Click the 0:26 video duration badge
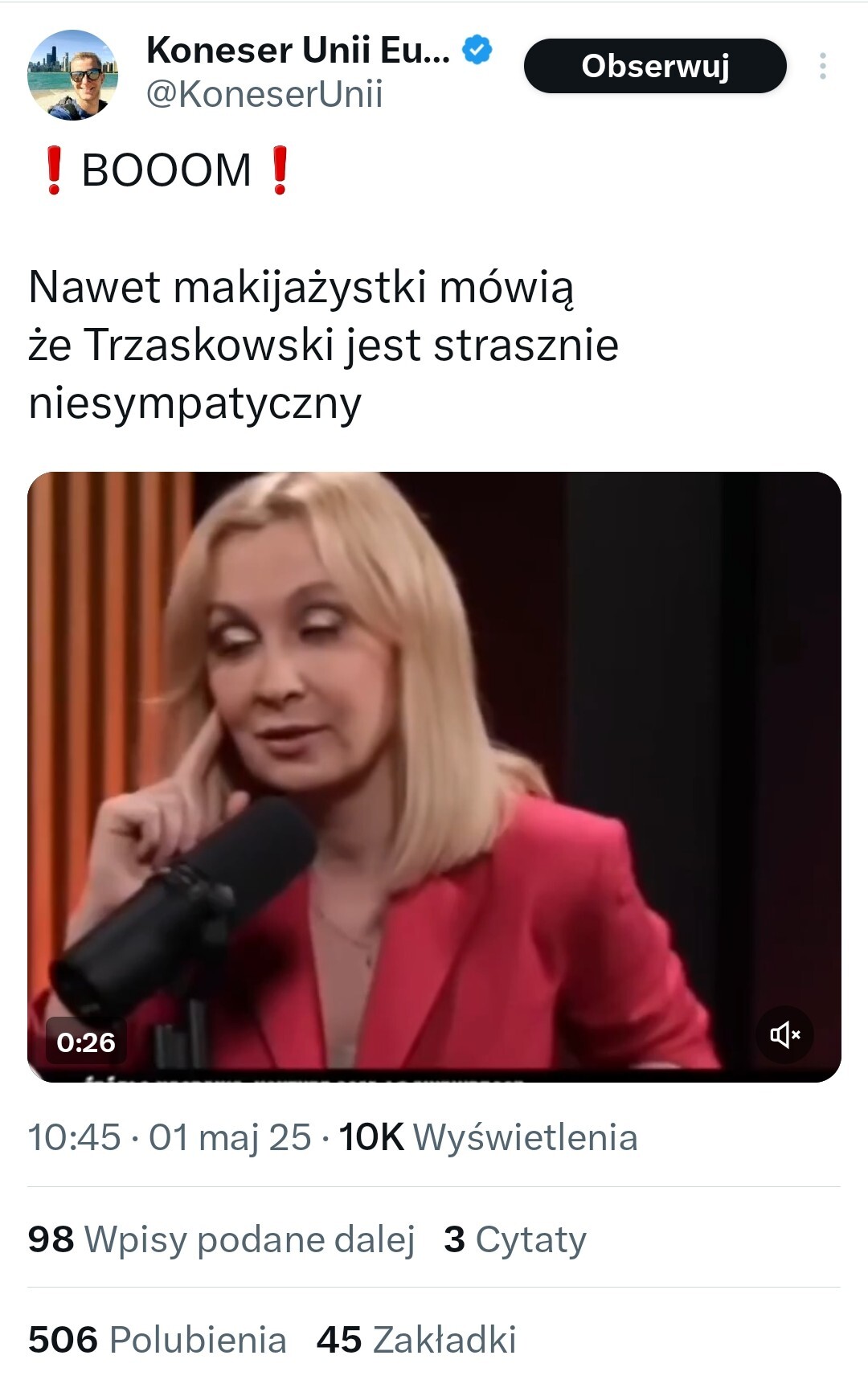Screen dimensions: 868x1384 click(x=86, y=1042)
